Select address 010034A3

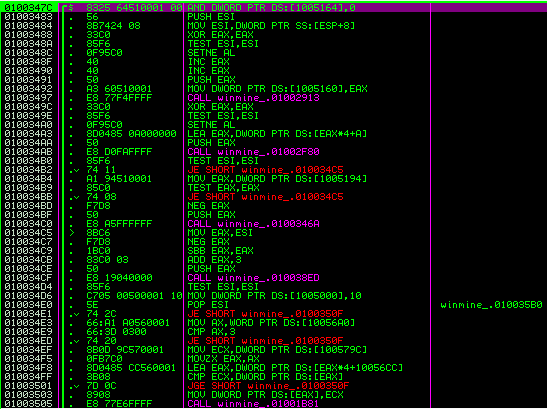(x=29, y=134)
